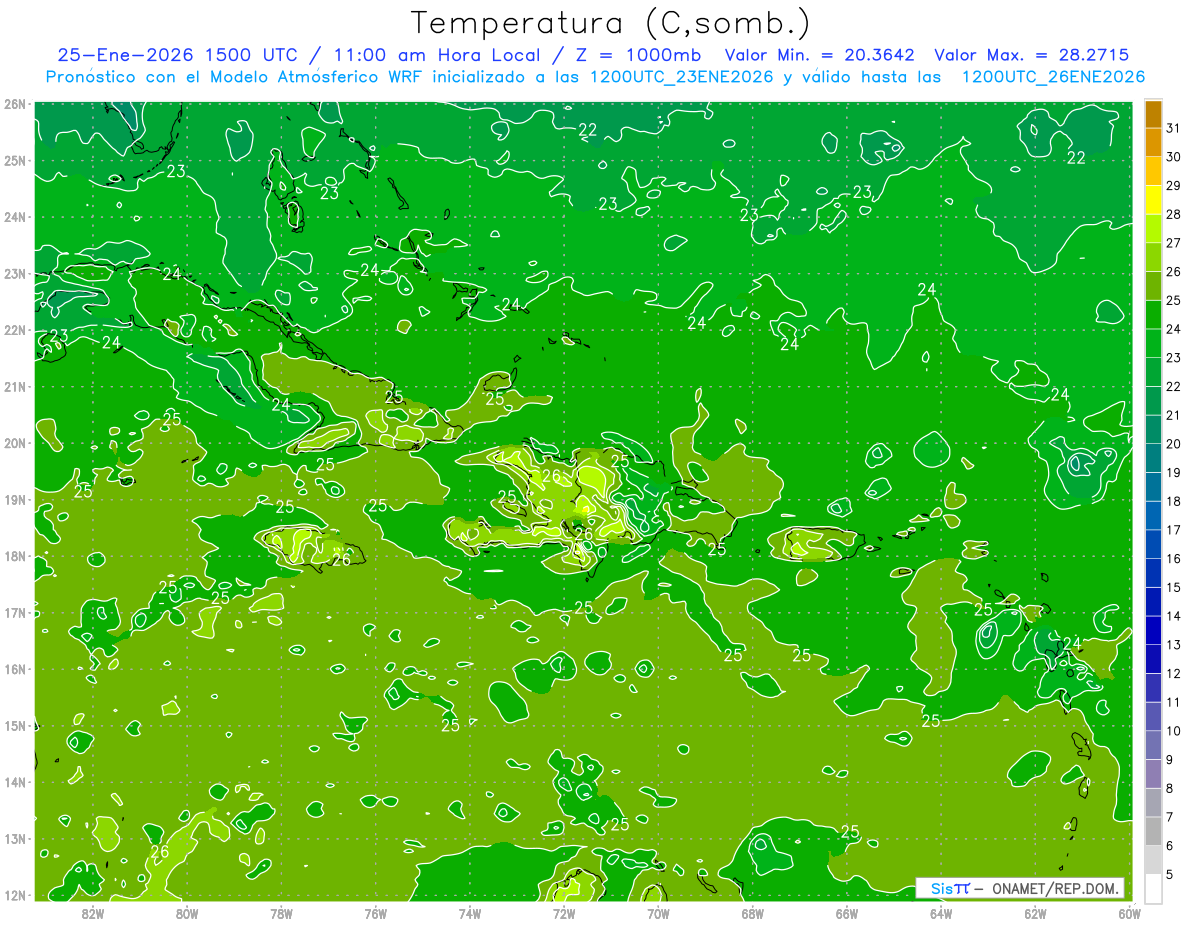The height and width of the screenshot is (927, 1200).
Task: Click the 22N latitude axis label
Action: click(15, 330)
